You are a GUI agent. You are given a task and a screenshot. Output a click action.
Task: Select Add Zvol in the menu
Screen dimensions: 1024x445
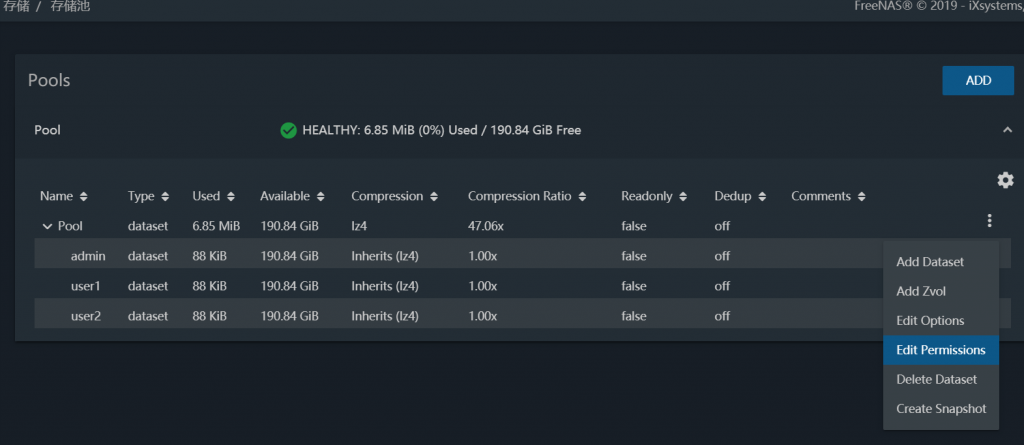coord(921,291)
